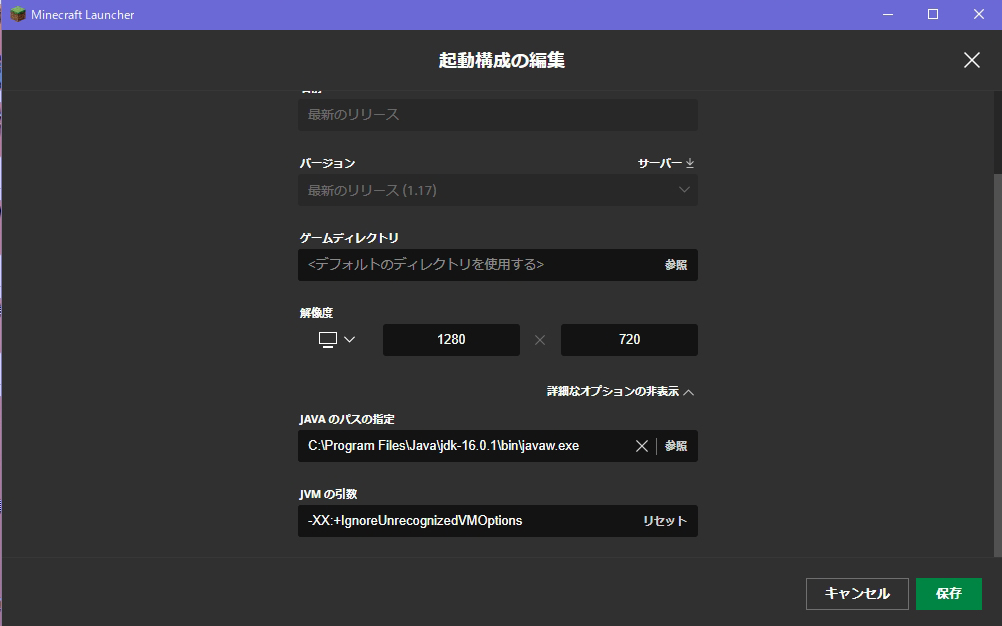The width and height of the screenshot is (1002, 626).
Task: Close the 起動構成の編集 dialog with X icon
Action: 971,60
